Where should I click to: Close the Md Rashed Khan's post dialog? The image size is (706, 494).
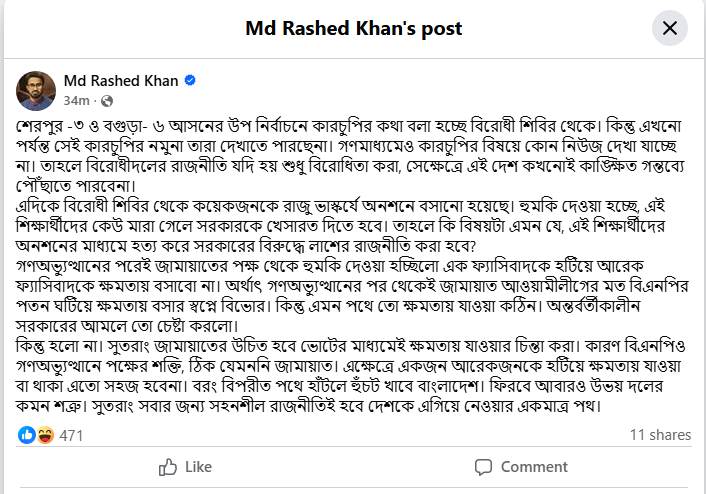[x=670, y=28]
